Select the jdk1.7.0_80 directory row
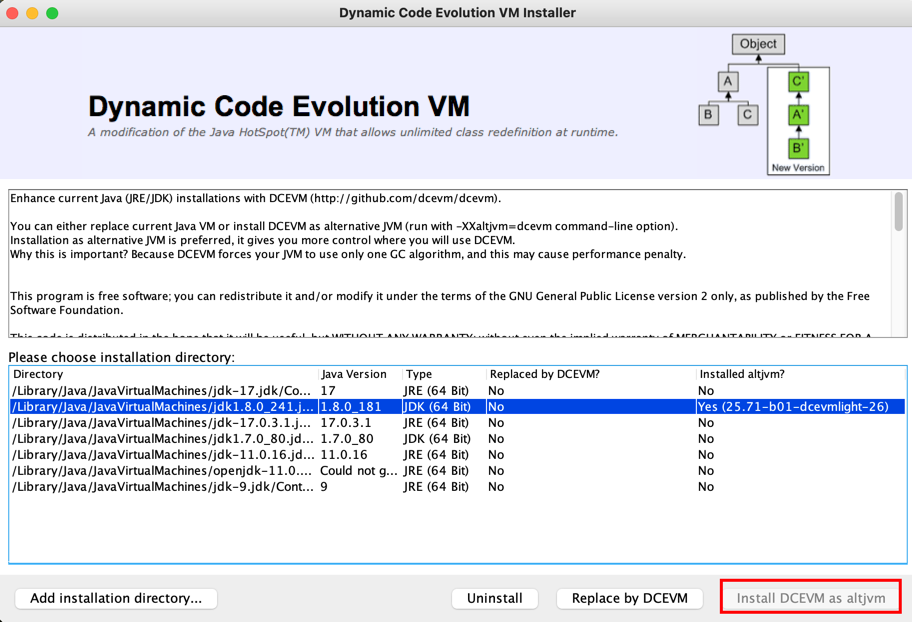Viewport: 912px width, 622px height. [458, 439]
